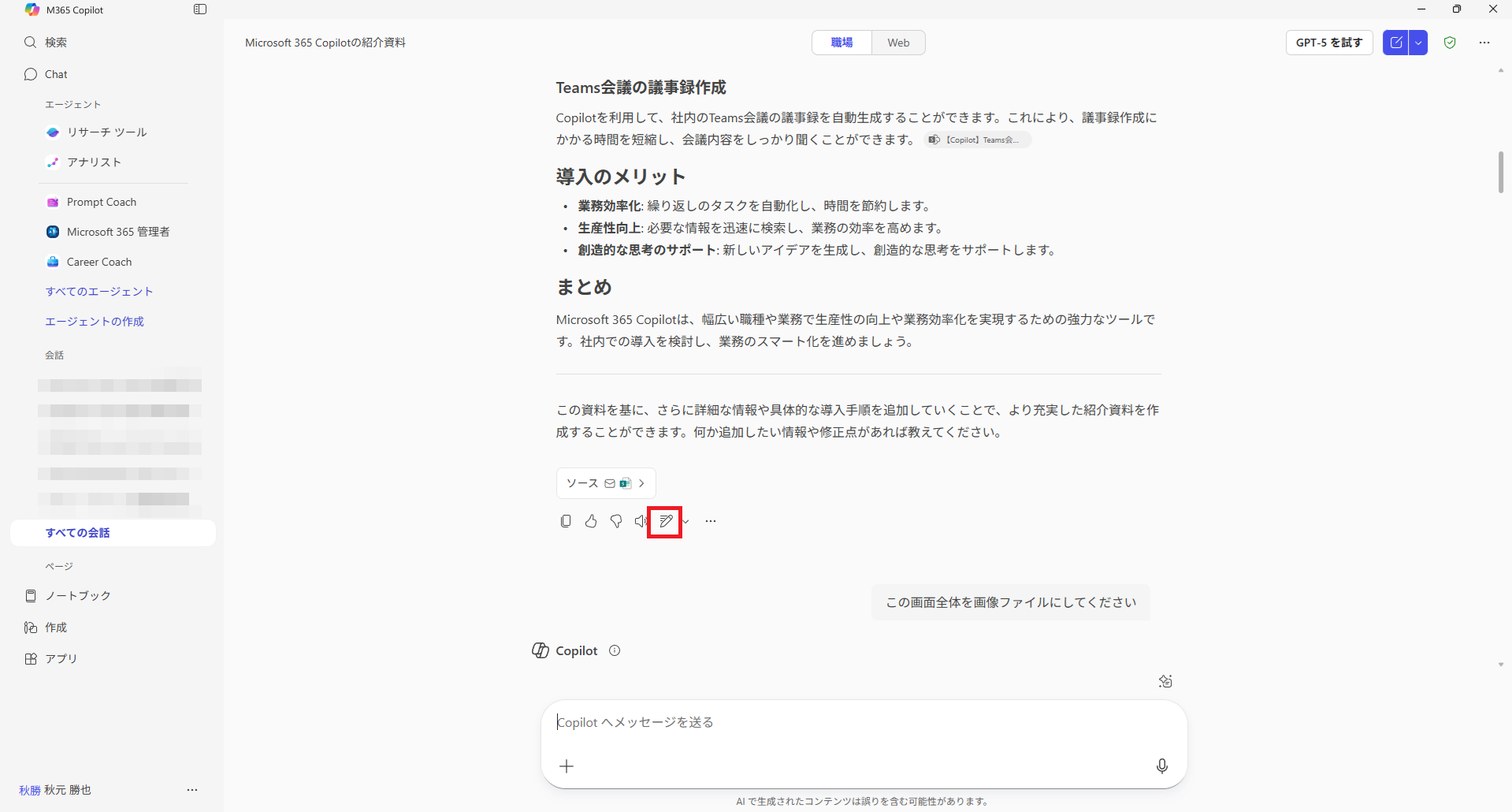Switch to the Web tab
Image resolution: width=1512 pixels, height=812 pixels.
[898, 43]
